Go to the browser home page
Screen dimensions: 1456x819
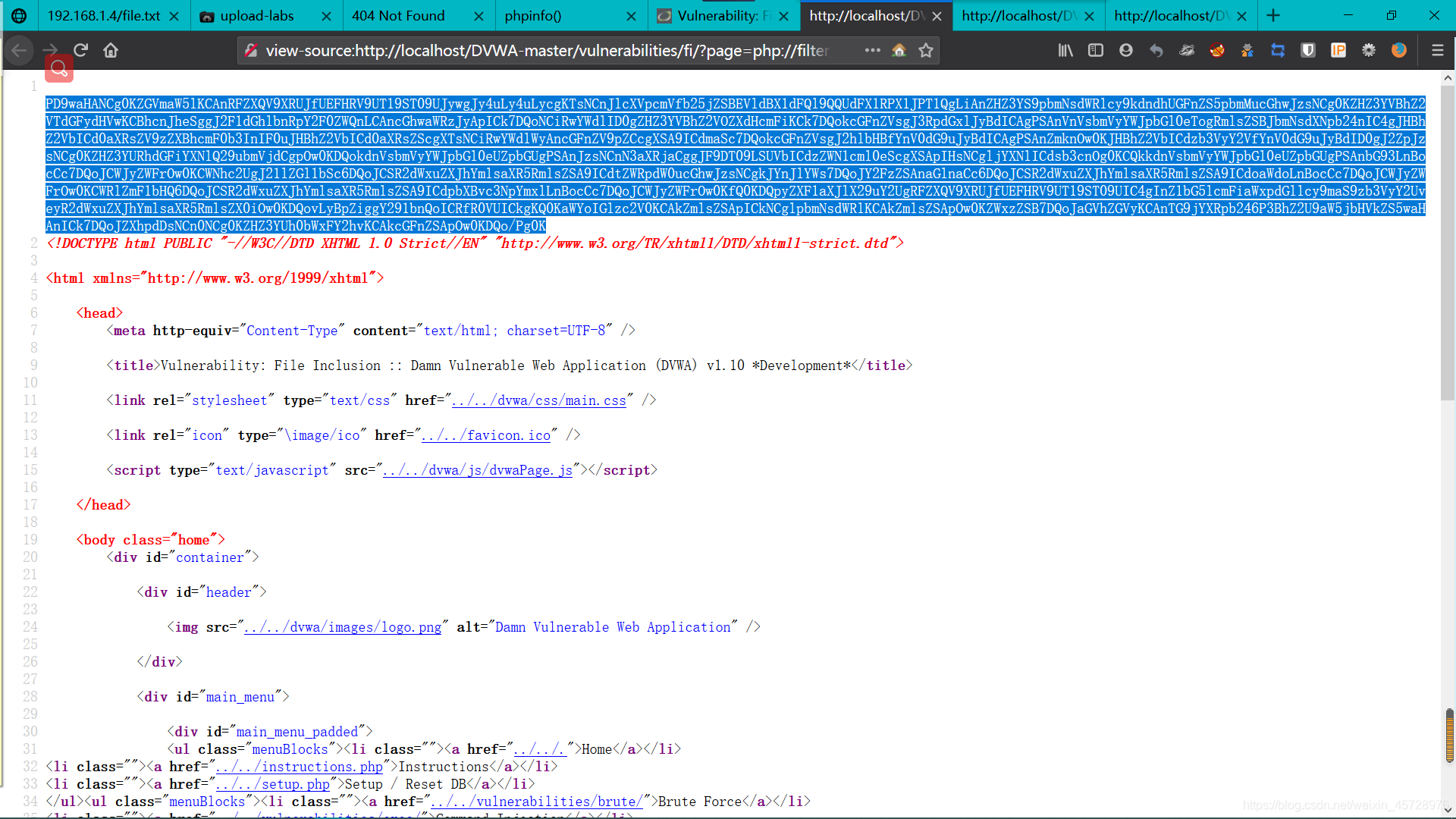[111, 51]
